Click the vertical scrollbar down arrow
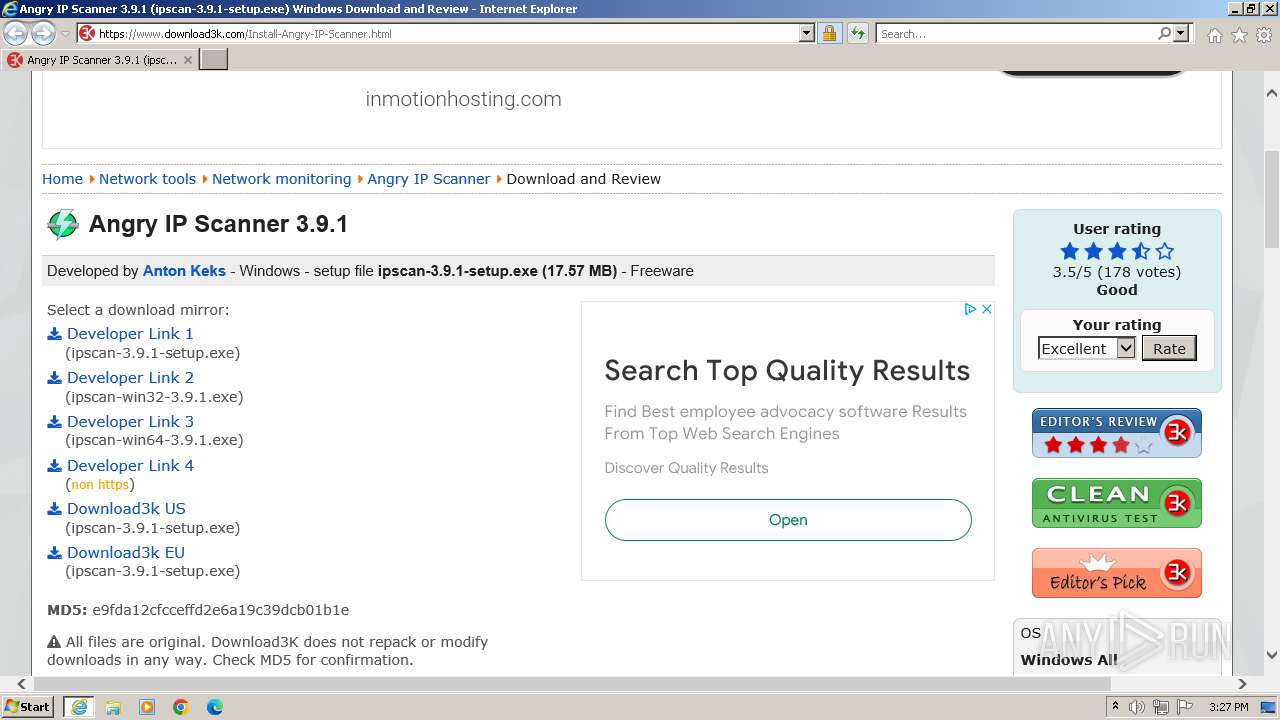The height and width of the screenshot is (720, 1280). tap(1272, 655)
